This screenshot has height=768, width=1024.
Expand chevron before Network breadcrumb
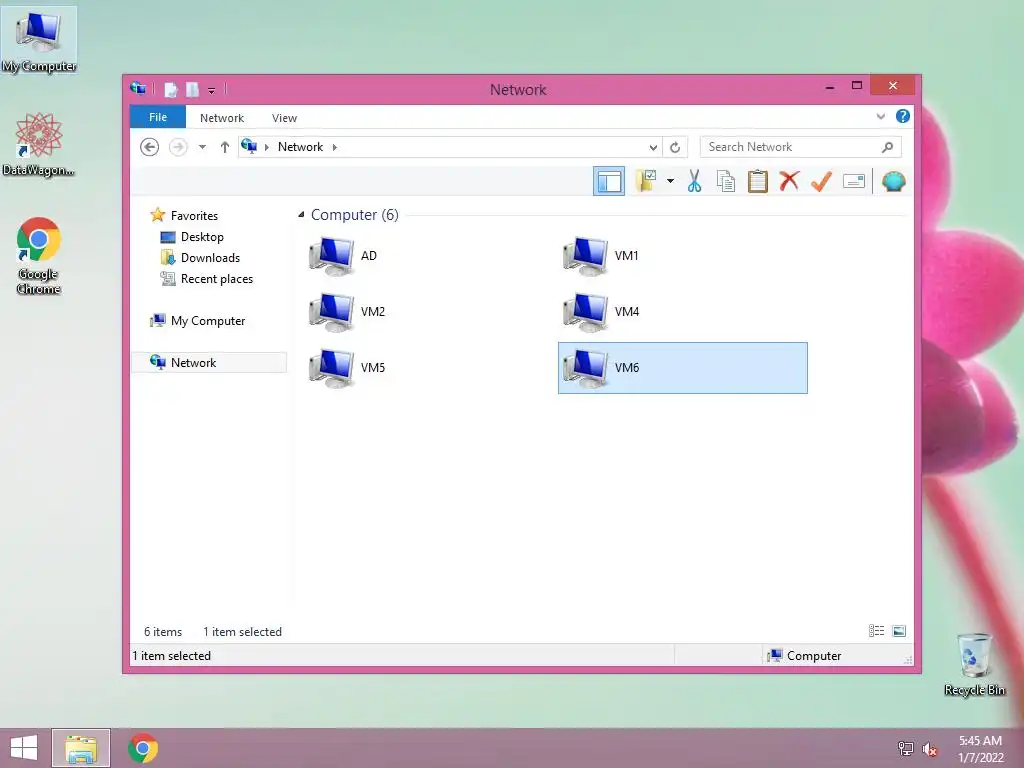click(266, 147)
